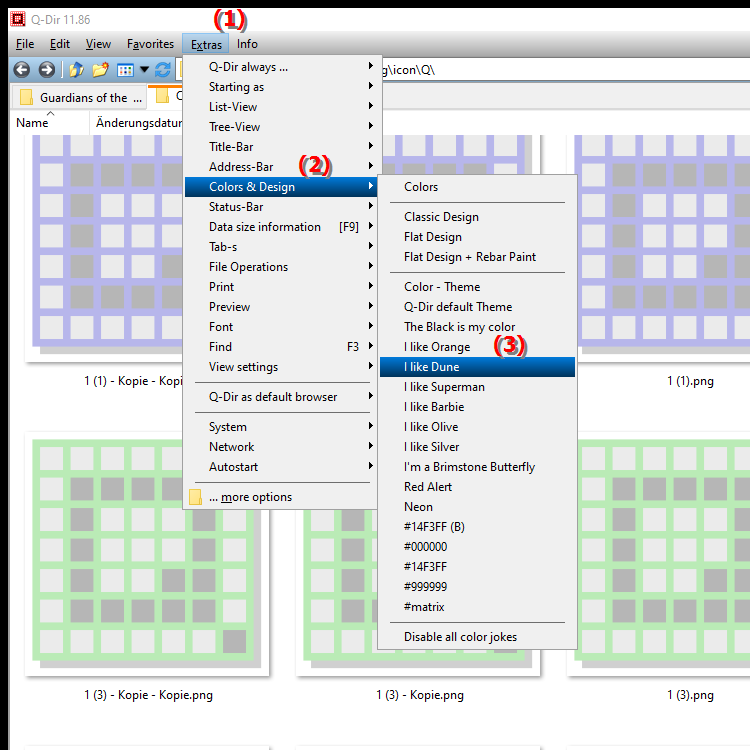Open the folder icon '... more options' entry
The width and height of the screenshot is (750, 750).
(x=250, y=497)
